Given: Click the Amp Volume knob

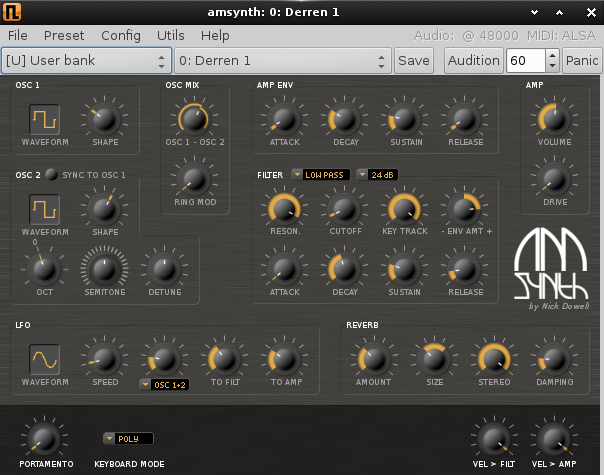Looking at the screenshot, I should point(554,119).
